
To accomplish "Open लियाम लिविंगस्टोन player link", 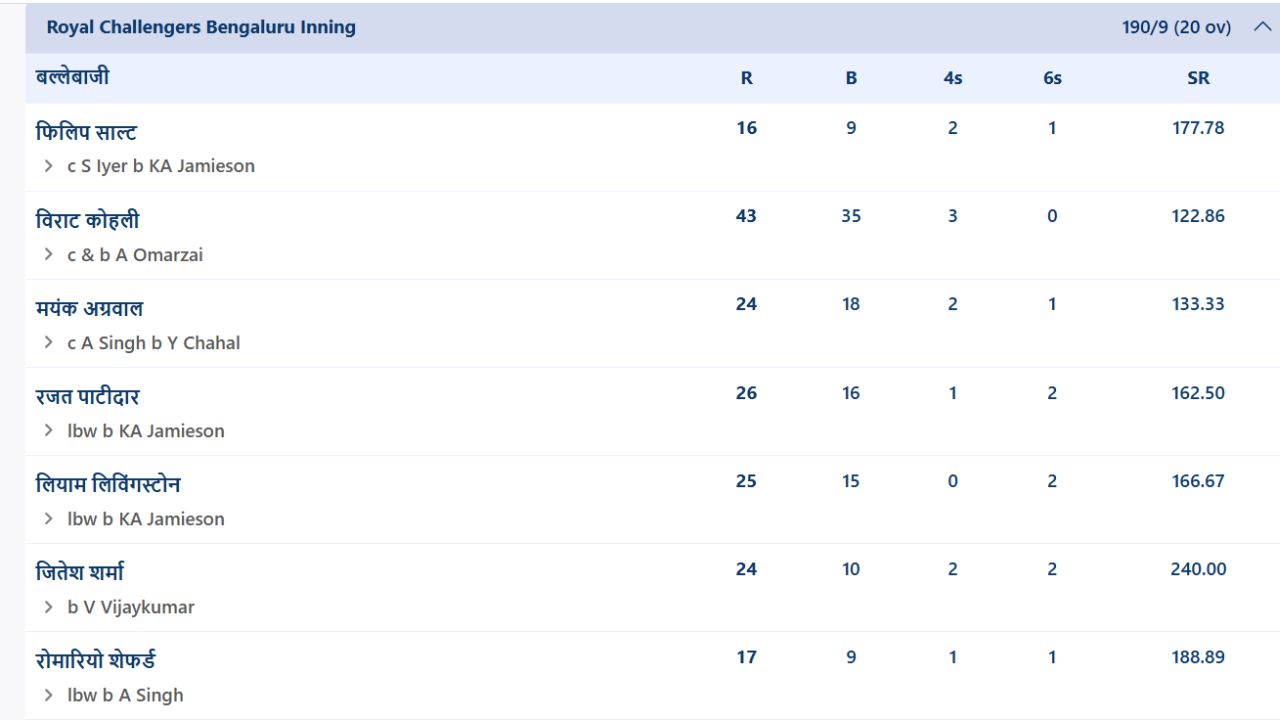I will [108, 484].
